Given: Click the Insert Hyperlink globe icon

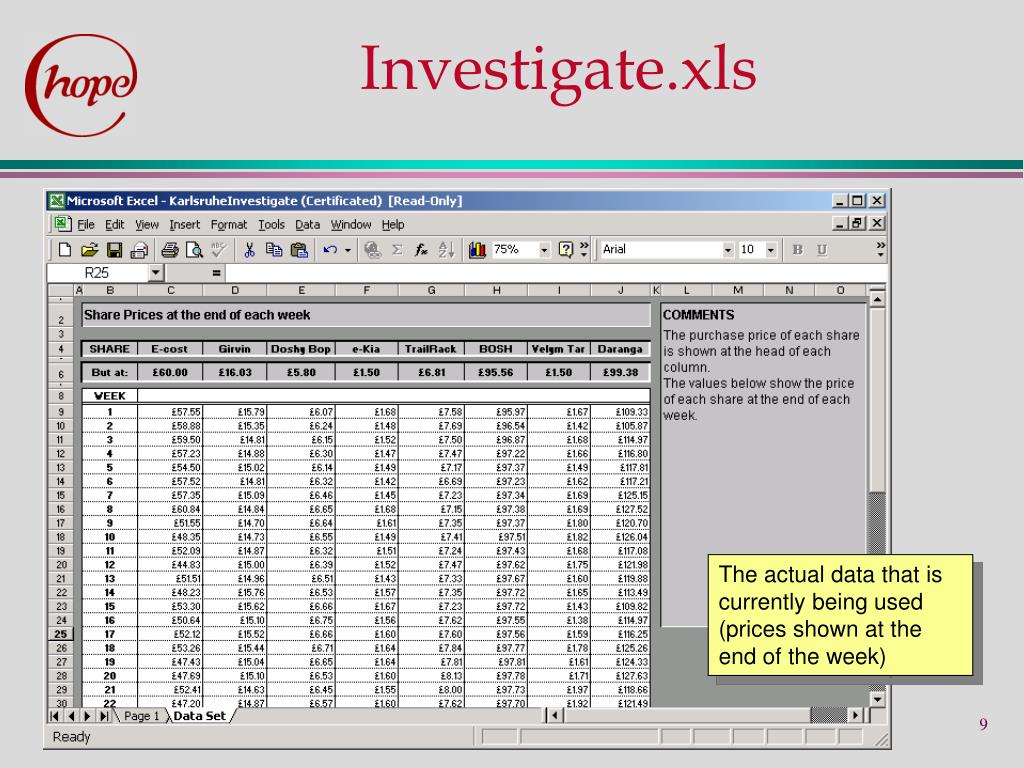Looking at the screenshot, I should (372, 249).
